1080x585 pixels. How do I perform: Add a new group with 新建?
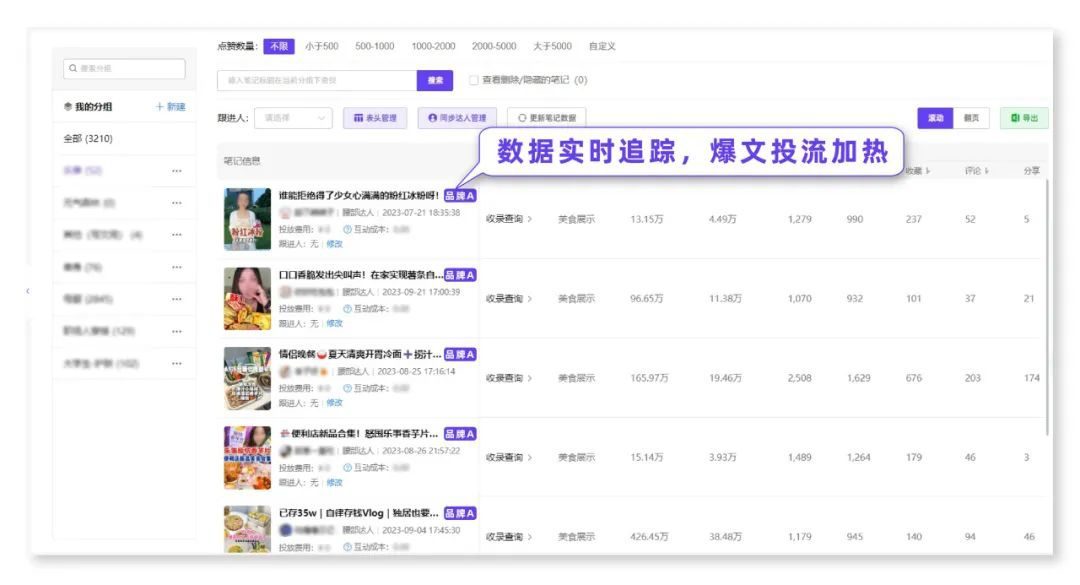point(171,107)
